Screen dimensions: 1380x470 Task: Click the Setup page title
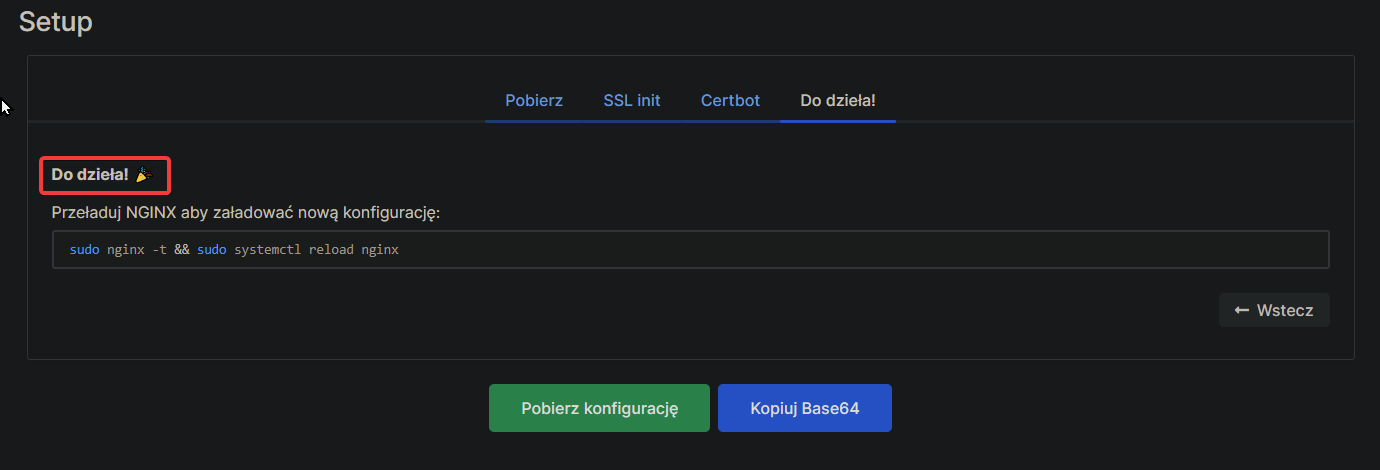pyautogui.click(x=56, y=22)
